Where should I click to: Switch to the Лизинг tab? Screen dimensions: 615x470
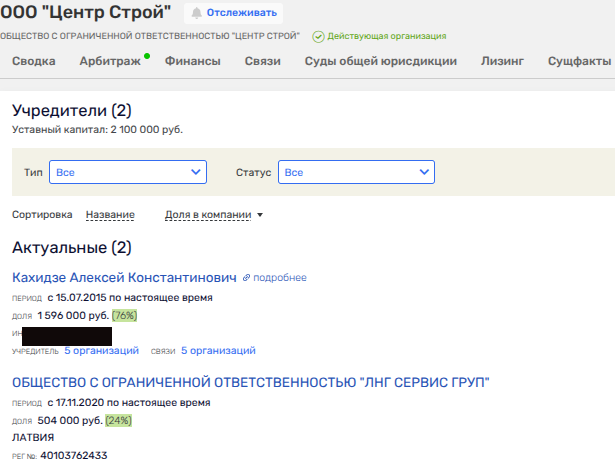pos(501,62)
